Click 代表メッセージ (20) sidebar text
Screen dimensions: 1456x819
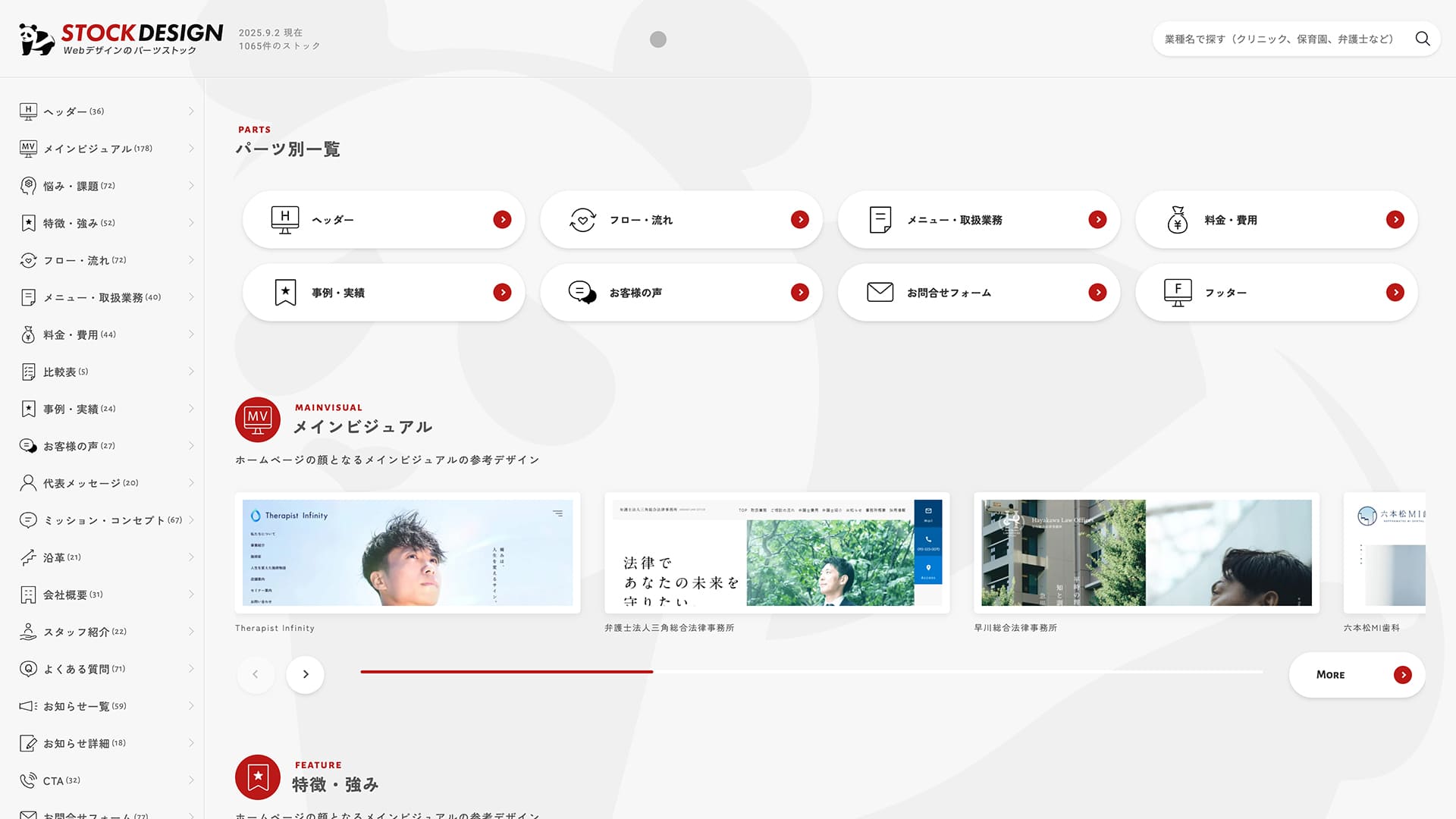91,483
